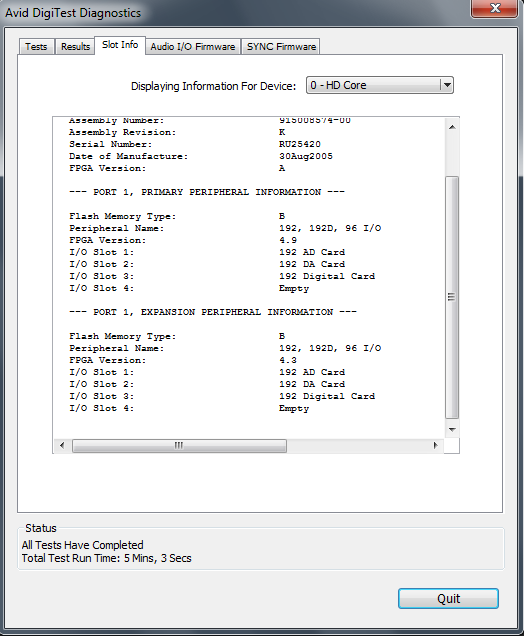The width and height of the screenshot is (524, 636).
Task: Select the Slot Info tab
Action: [120, 45]
